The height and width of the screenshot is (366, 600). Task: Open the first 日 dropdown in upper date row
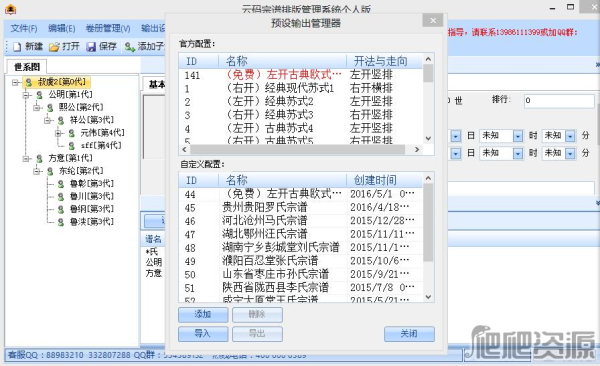455,136
